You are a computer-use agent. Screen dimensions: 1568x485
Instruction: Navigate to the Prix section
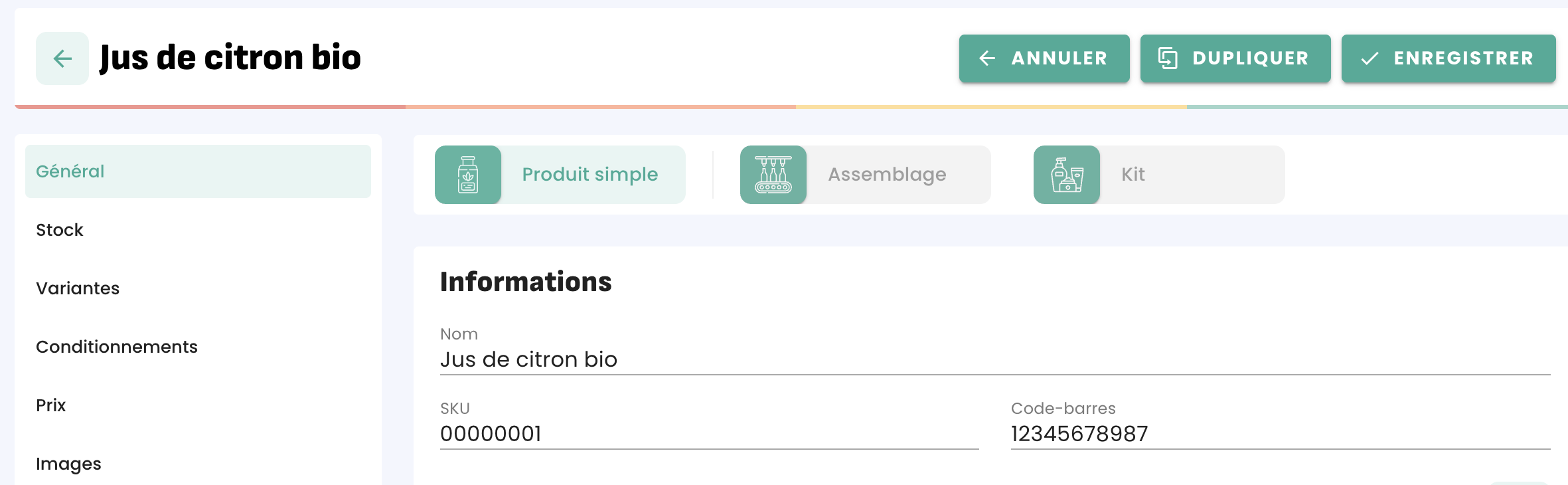51,405
